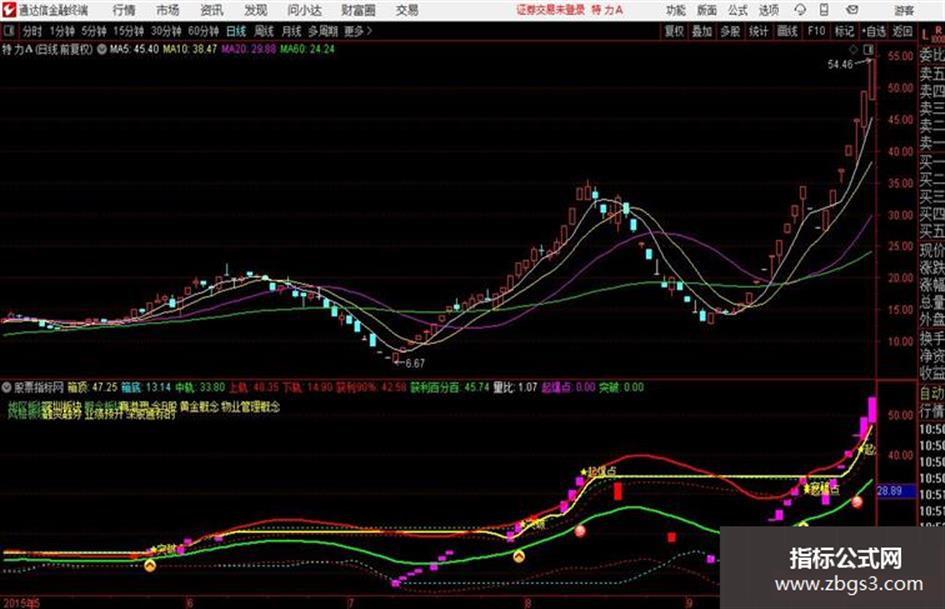Select the 多周期 multi-period view
This screenshot has height=609, width=945.
click(x=323, y=31)
